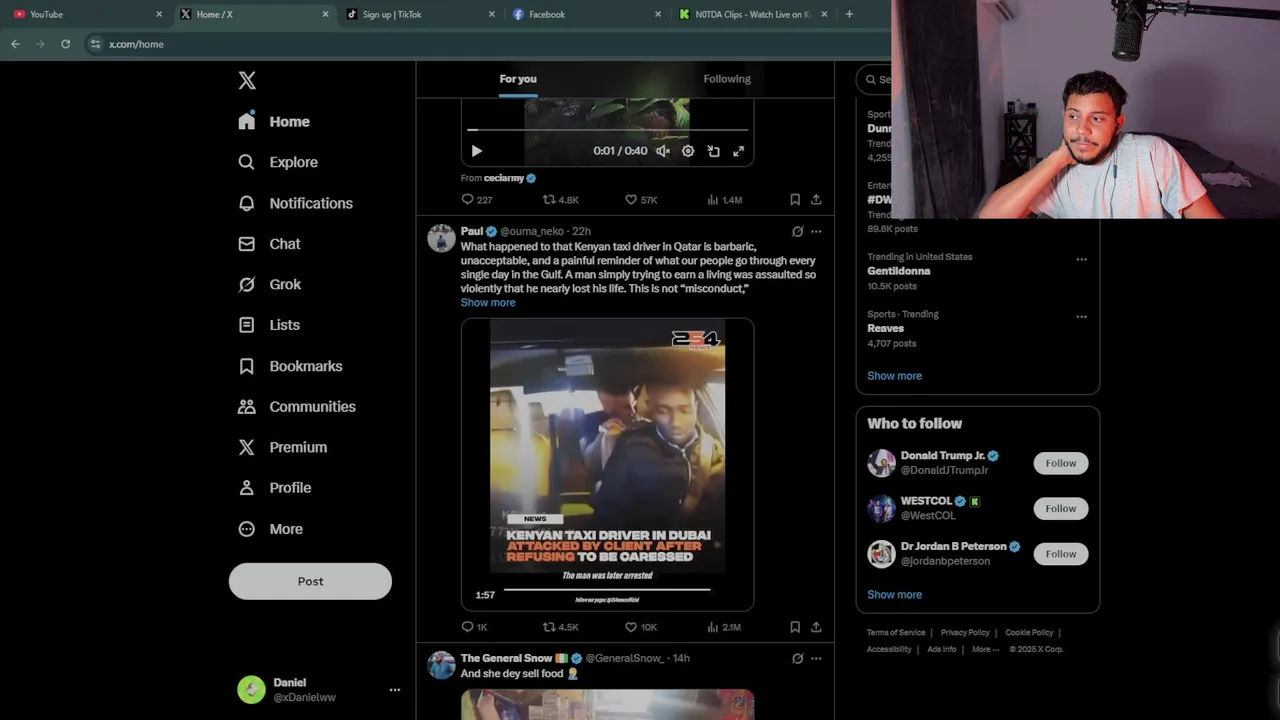The image size is (1280, 720).
Task: Open more options for Gentildonna trend
Action: pos(1081,259)
